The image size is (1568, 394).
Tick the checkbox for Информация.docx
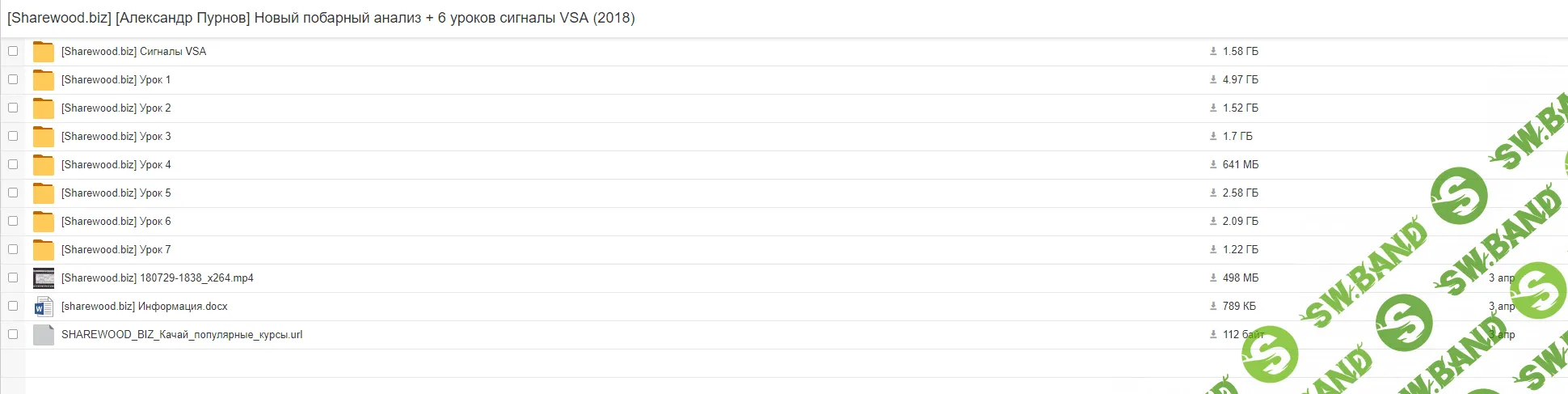pyautogui.click(x=13, y=306)
